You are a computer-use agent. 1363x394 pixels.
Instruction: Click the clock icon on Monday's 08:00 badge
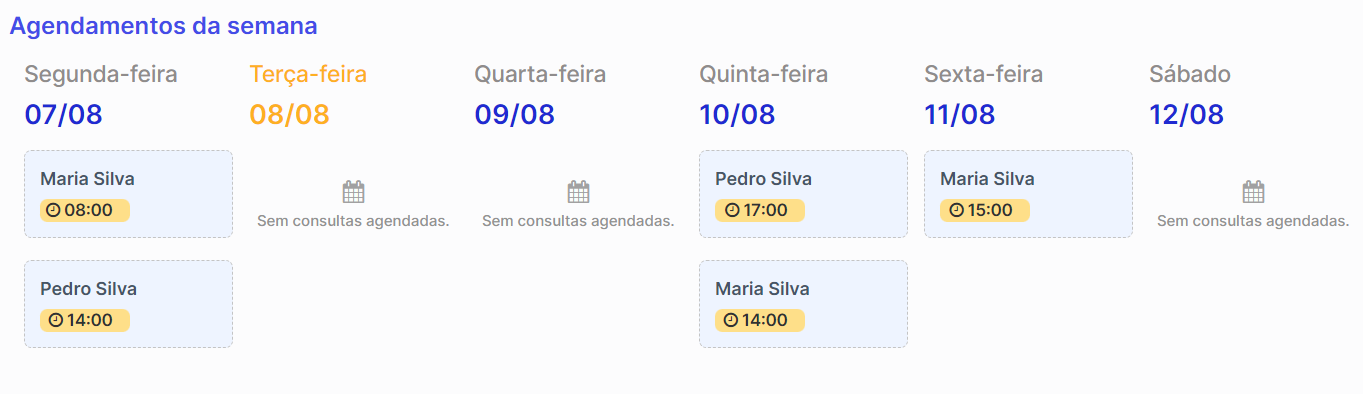pos(55,210)
